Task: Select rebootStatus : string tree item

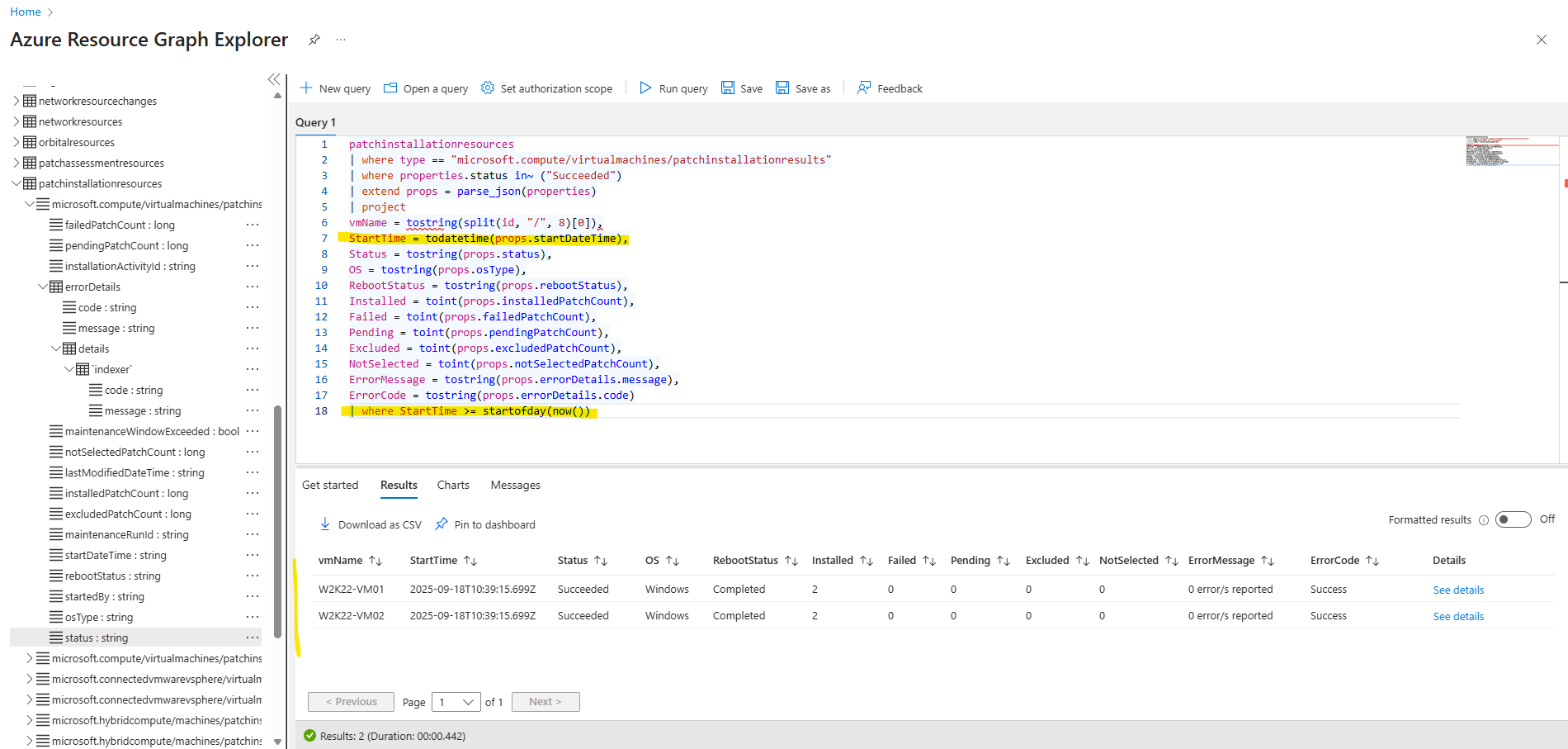Action: click(113, 576)
